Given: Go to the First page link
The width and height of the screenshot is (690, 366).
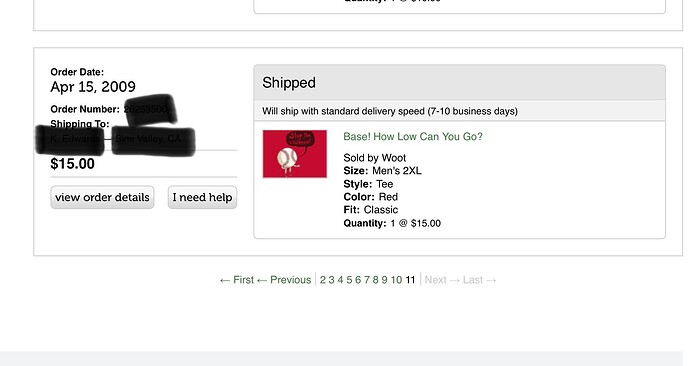Looking at the screenshot, I should click(237, 280).
